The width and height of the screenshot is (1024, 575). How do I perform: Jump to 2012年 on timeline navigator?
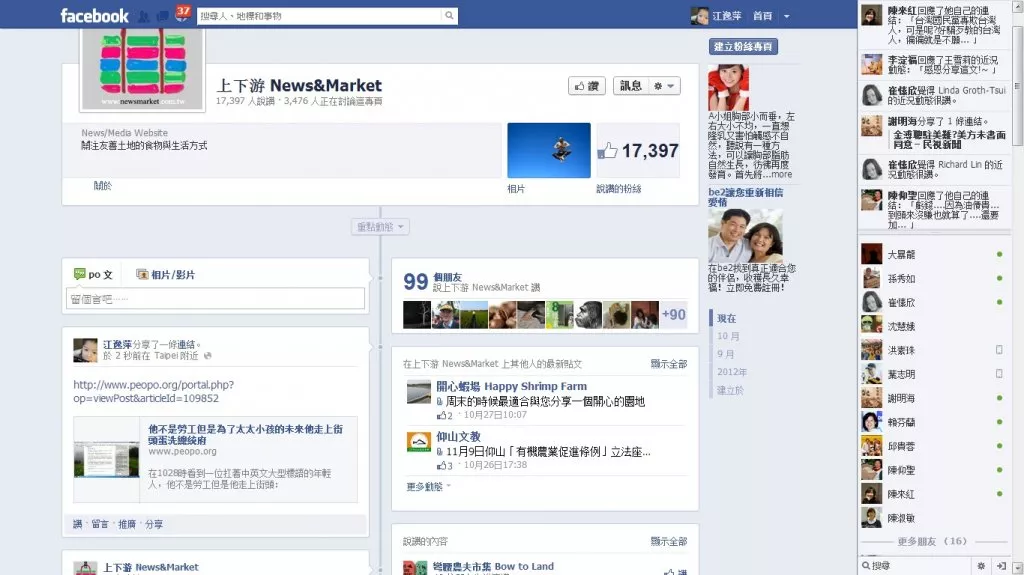point(732,372)
